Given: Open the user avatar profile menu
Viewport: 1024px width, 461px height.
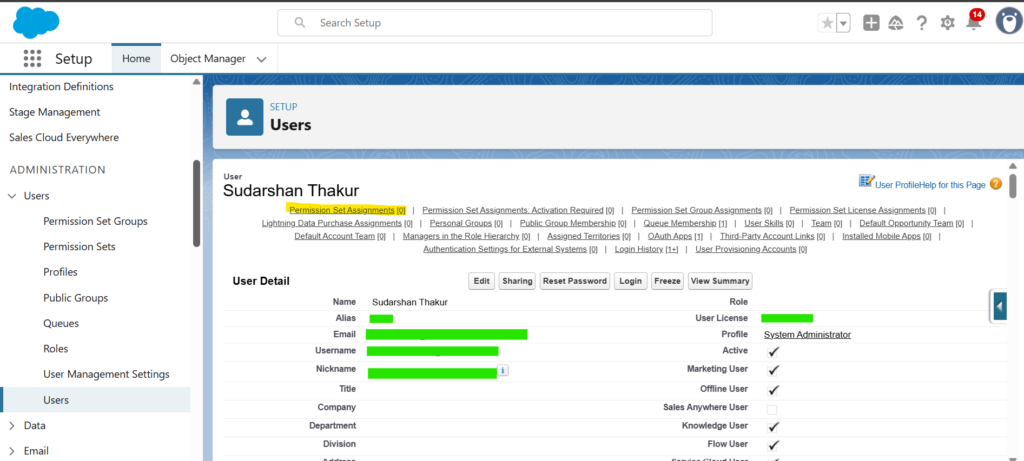Looking at the screenshot, I should point(1008,22).
